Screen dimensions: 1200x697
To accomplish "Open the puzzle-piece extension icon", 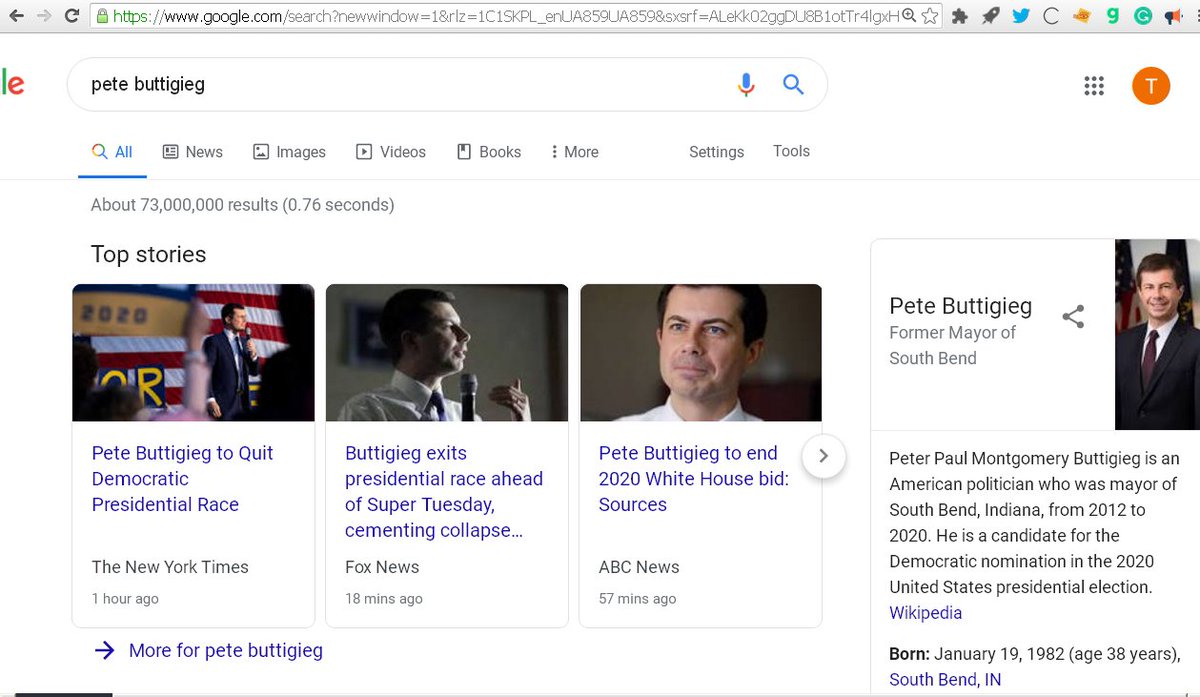I will pyautogui.click(x=960, y=16).
